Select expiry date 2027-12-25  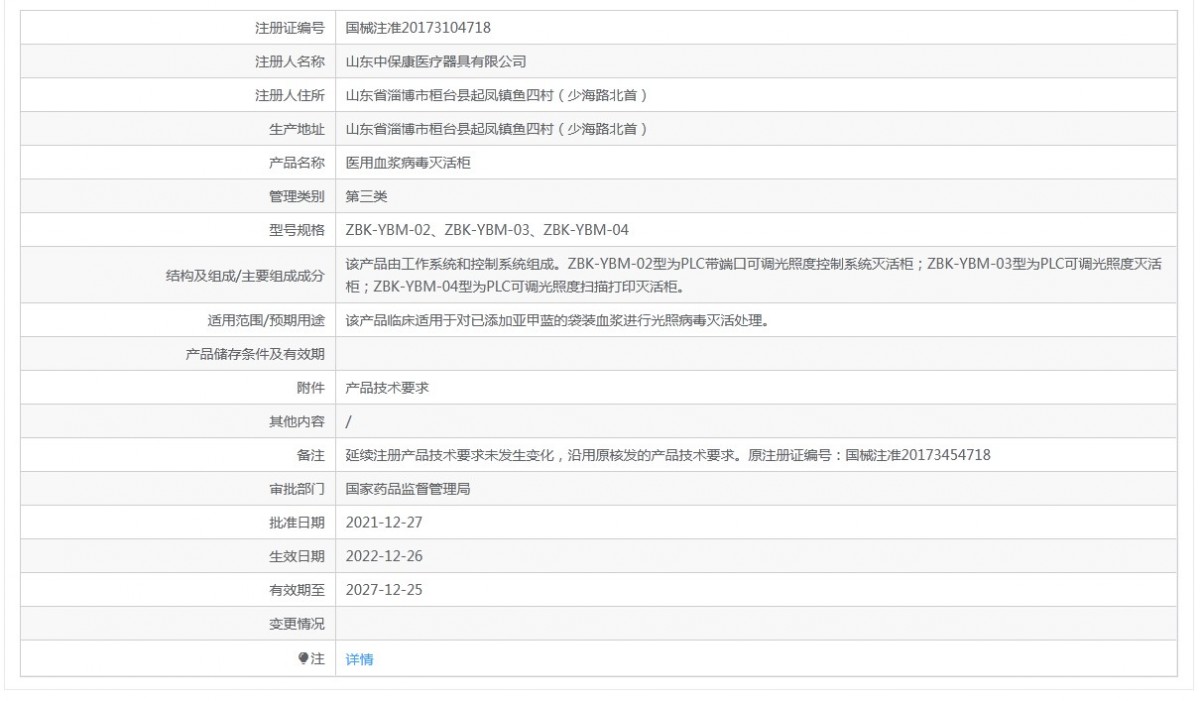tap(384, 590)
